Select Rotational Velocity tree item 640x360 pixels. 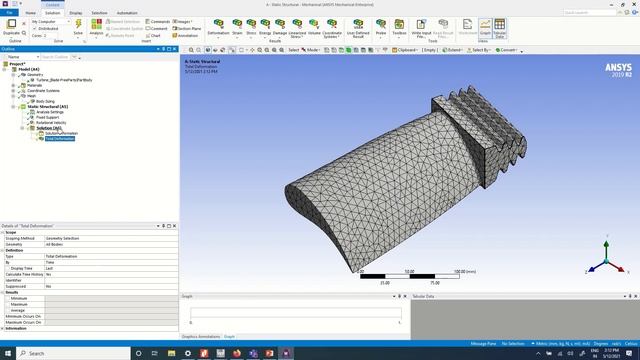point(51,122)
